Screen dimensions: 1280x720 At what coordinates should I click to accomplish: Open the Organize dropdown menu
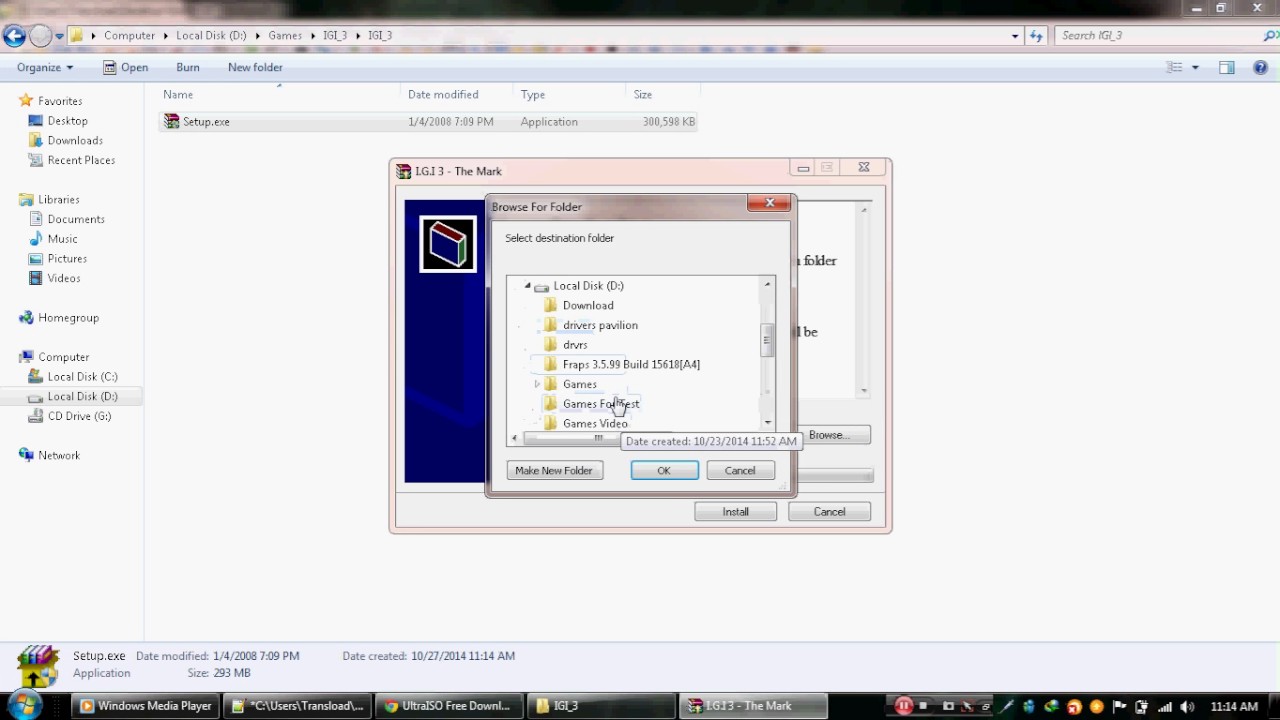(x=45, y=67)
